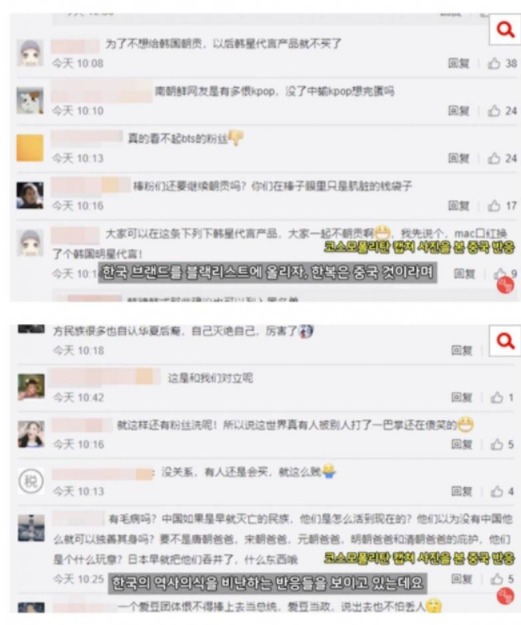
Task: Like the lower 10:16 comment with 5 likes
Action: pos(497,444)
